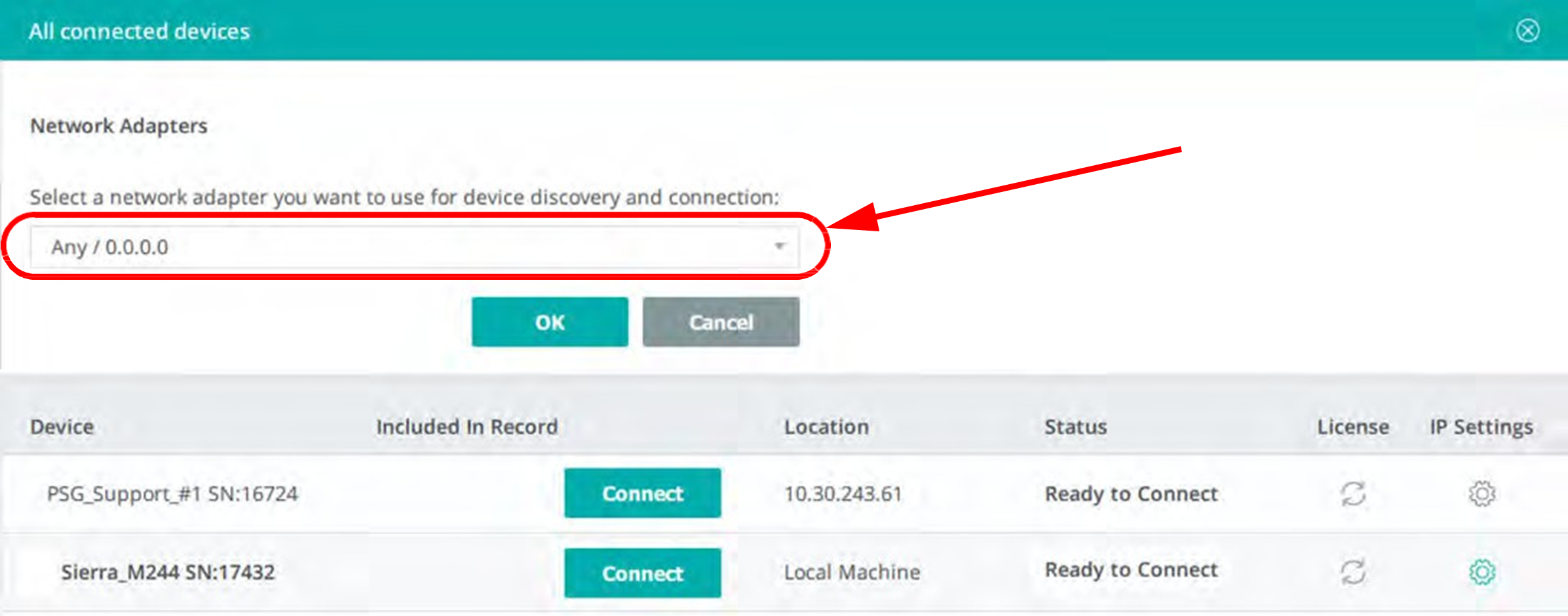
Task: Open the Any / 0.0.0.0 adapter combo box
Action: [x=414, y=247]
